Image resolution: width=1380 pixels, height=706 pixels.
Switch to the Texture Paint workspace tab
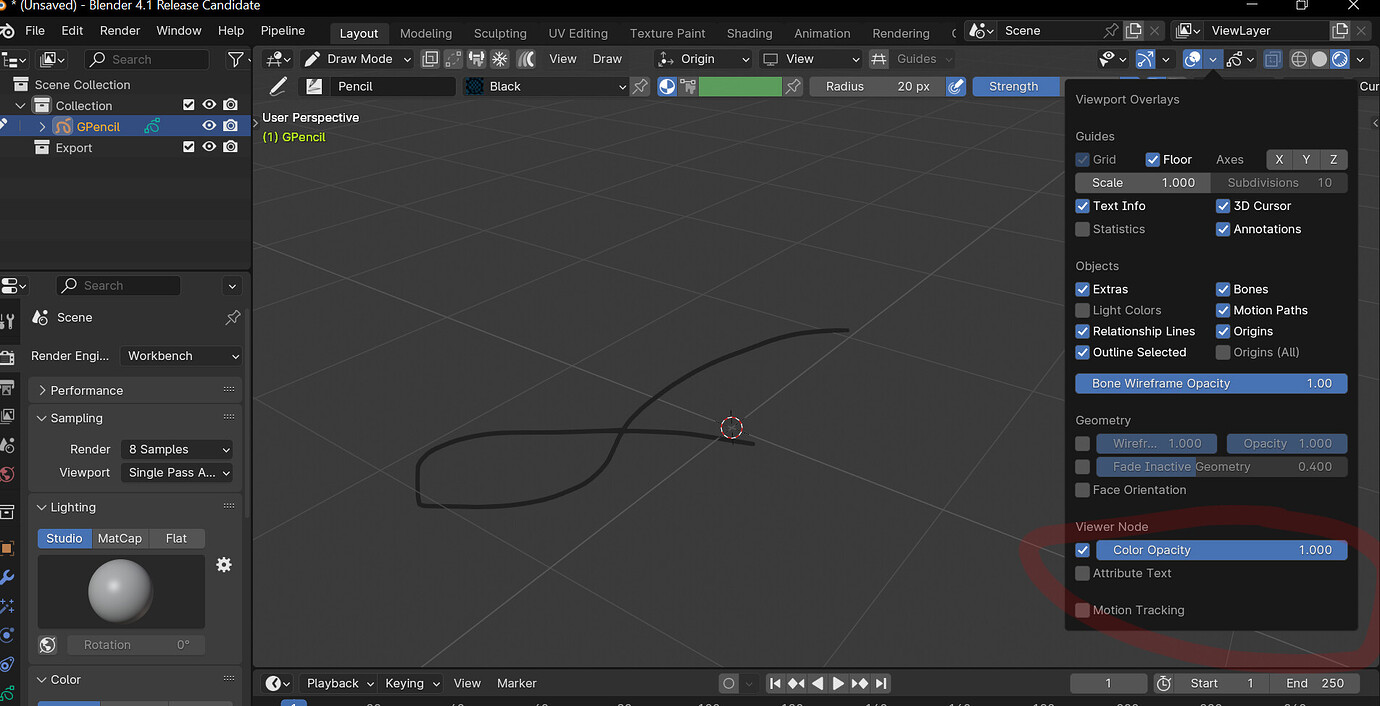[668, 33]
